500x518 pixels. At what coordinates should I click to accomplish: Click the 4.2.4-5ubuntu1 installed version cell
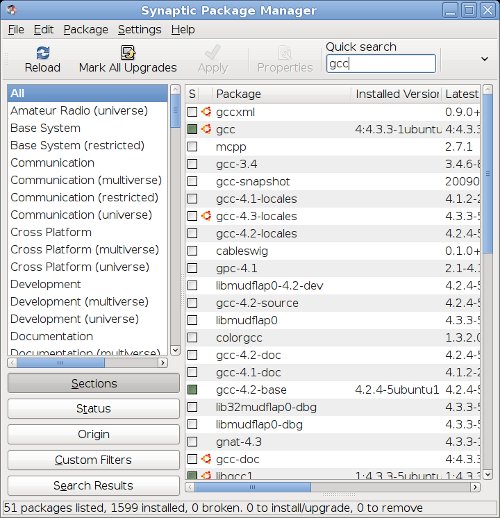[x=397, y=390]
